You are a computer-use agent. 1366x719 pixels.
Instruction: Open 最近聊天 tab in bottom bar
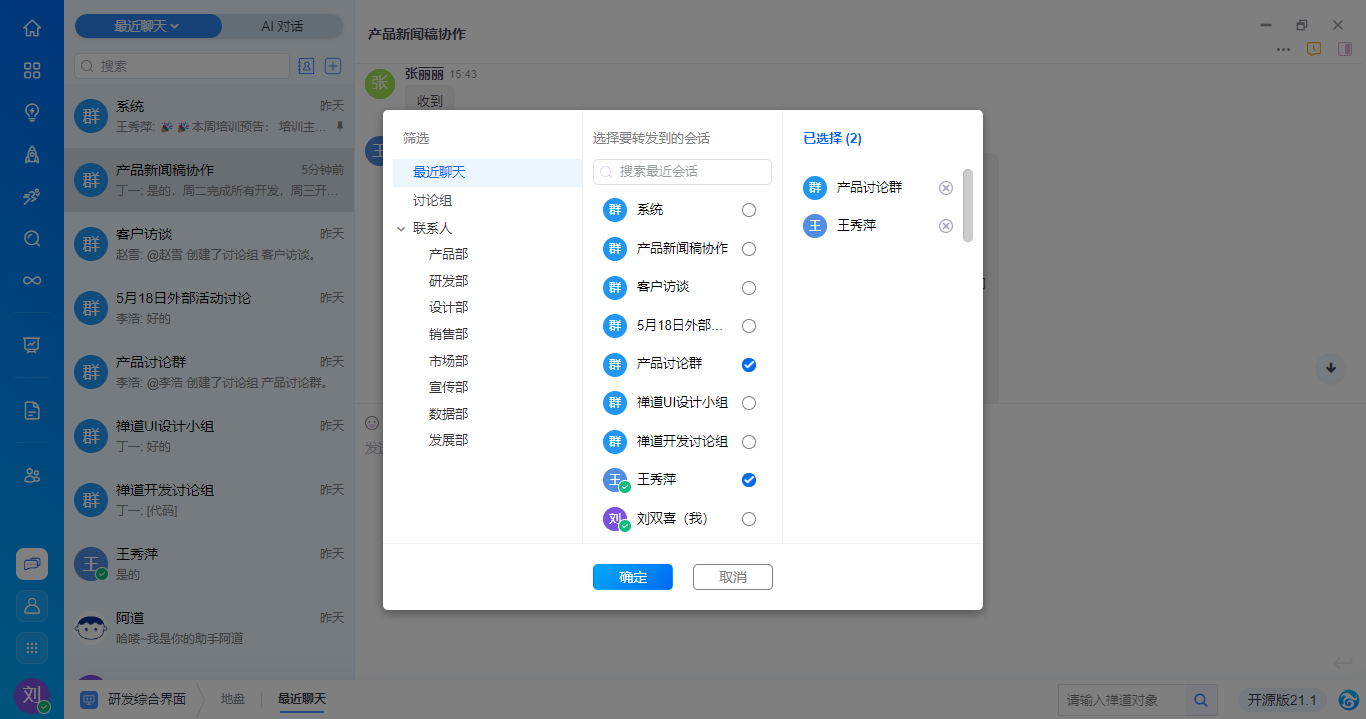pos(302,699)
